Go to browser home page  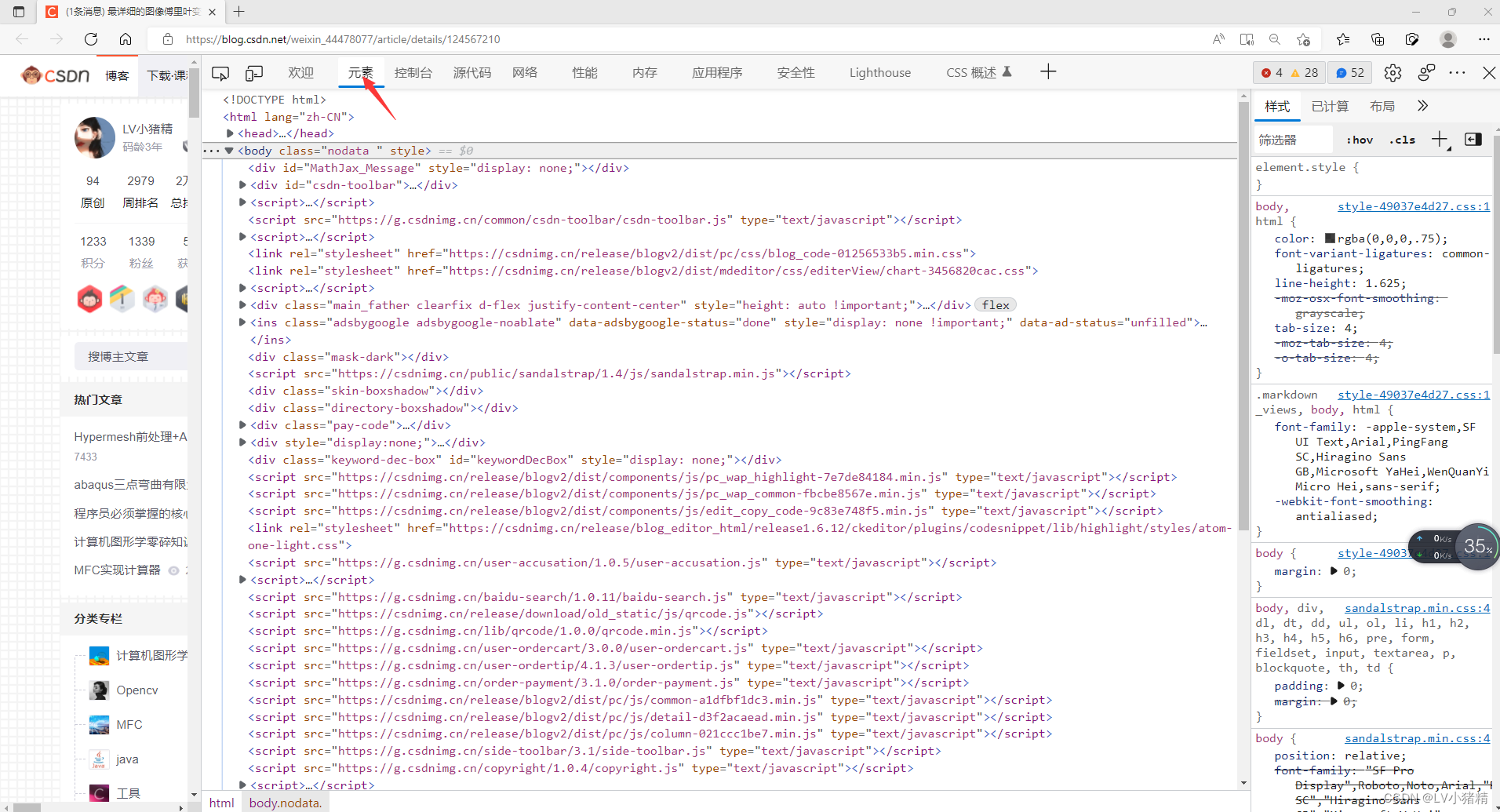click(126, 39)
